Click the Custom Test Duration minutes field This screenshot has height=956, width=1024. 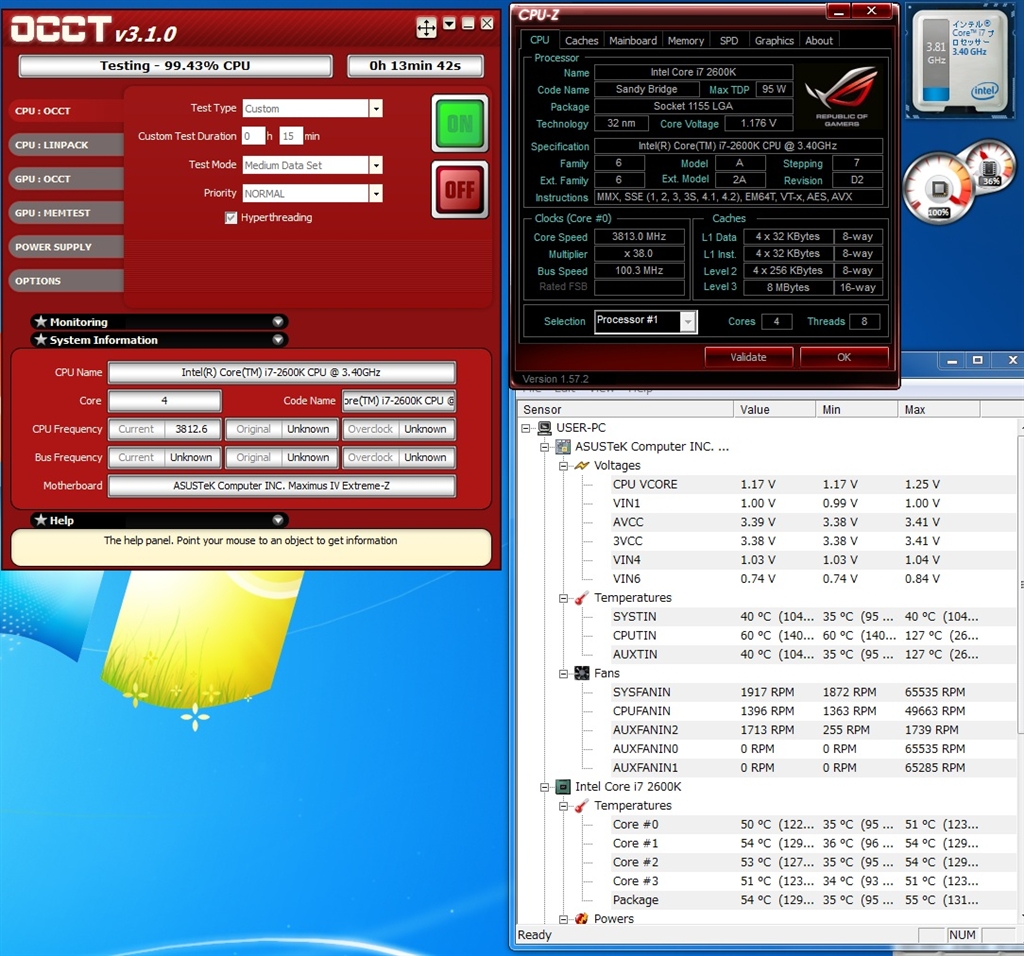pyautogui.click(x=290, y=136)
